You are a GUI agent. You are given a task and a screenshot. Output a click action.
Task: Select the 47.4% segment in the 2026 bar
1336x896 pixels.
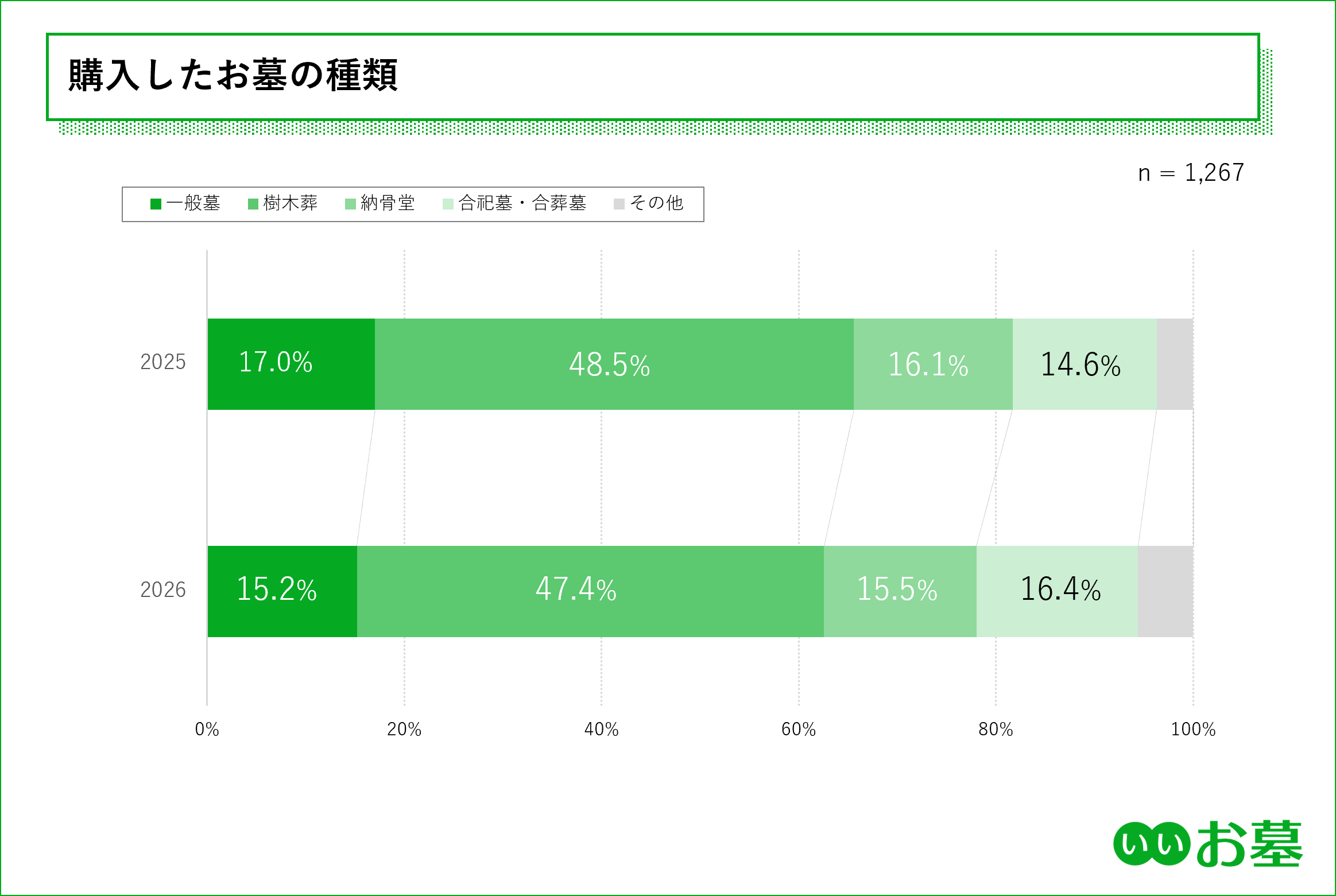590,591
